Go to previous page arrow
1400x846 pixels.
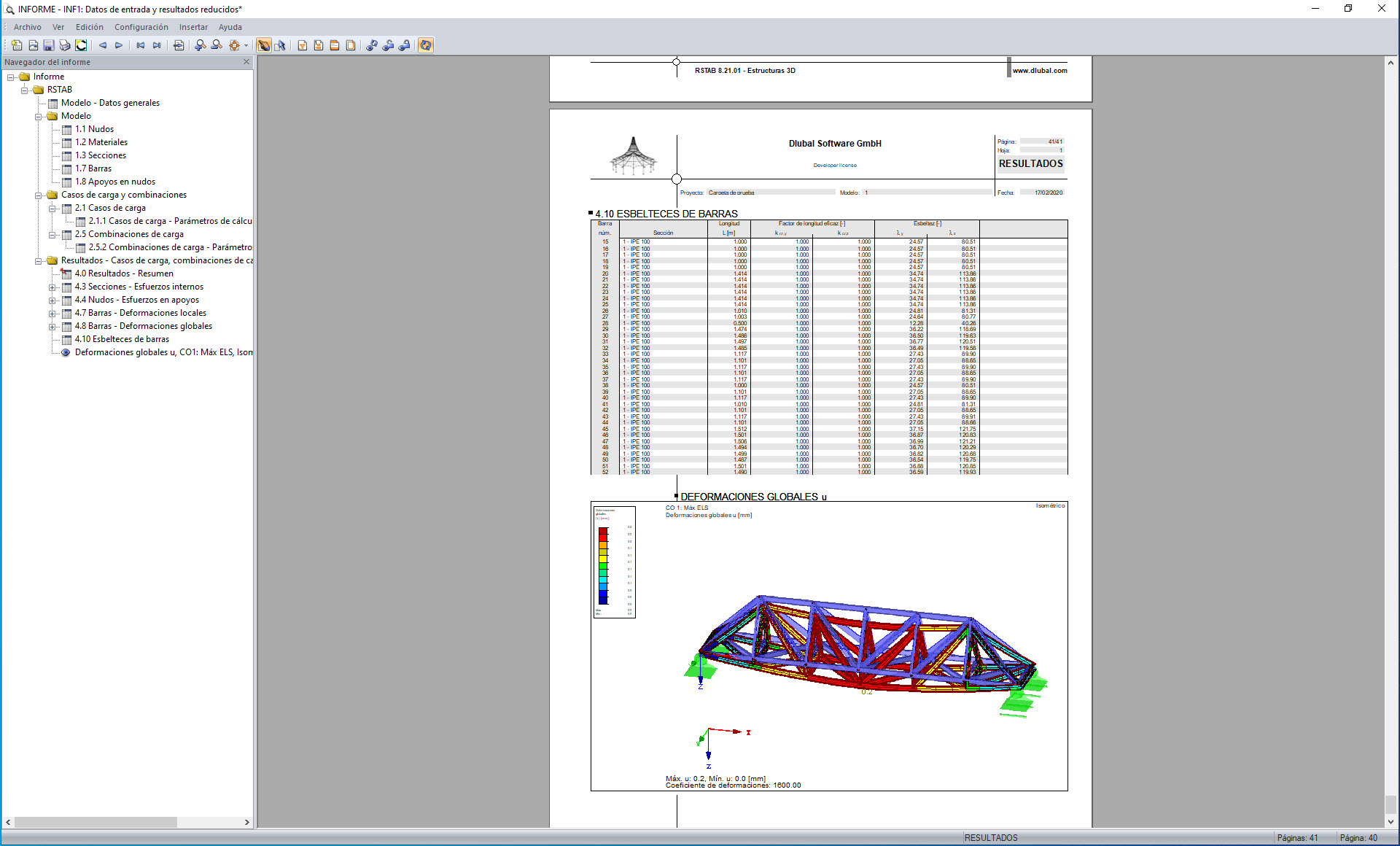click(103, 45)
